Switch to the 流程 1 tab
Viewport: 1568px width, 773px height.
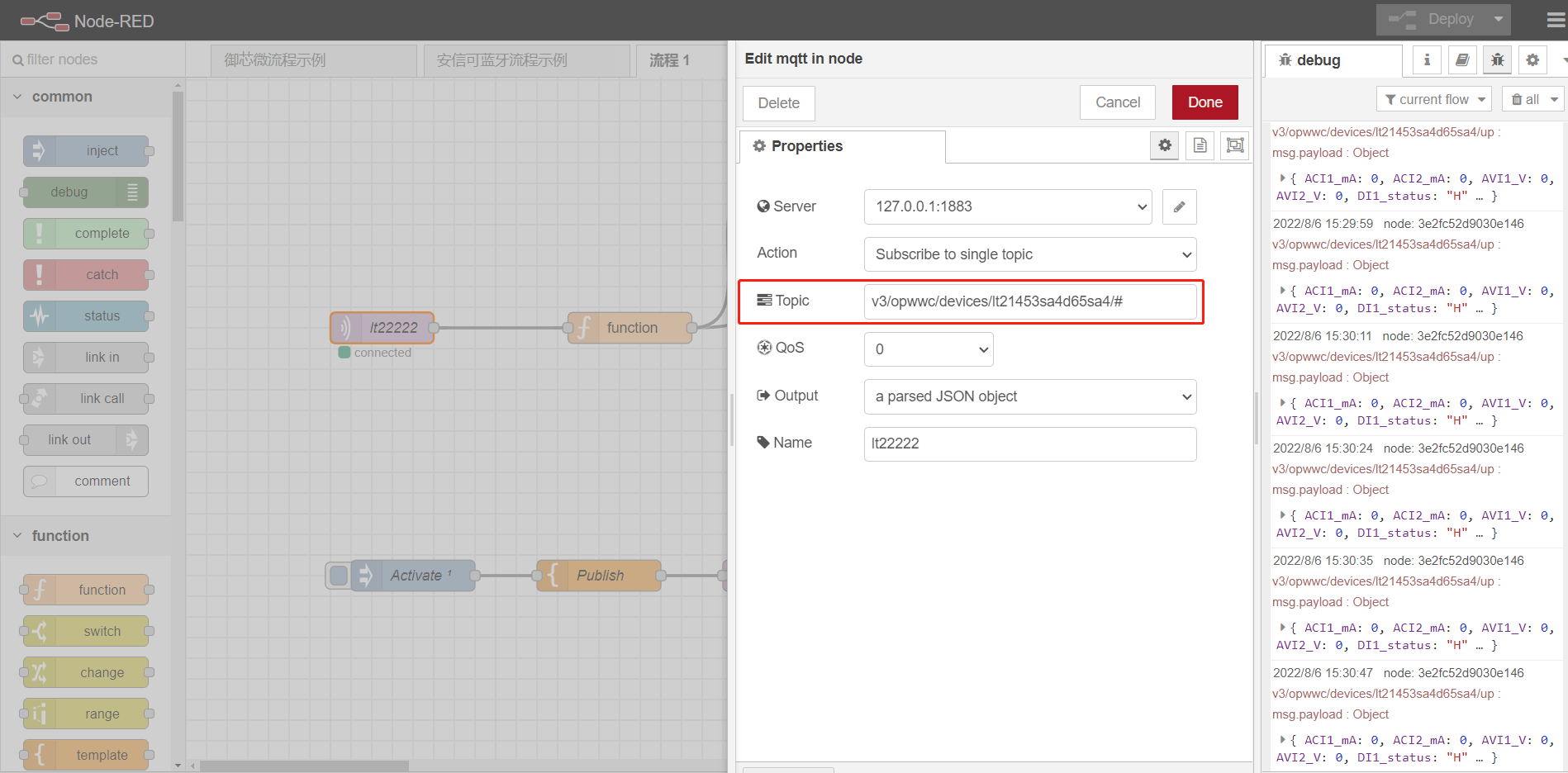[x=669, y=60]
